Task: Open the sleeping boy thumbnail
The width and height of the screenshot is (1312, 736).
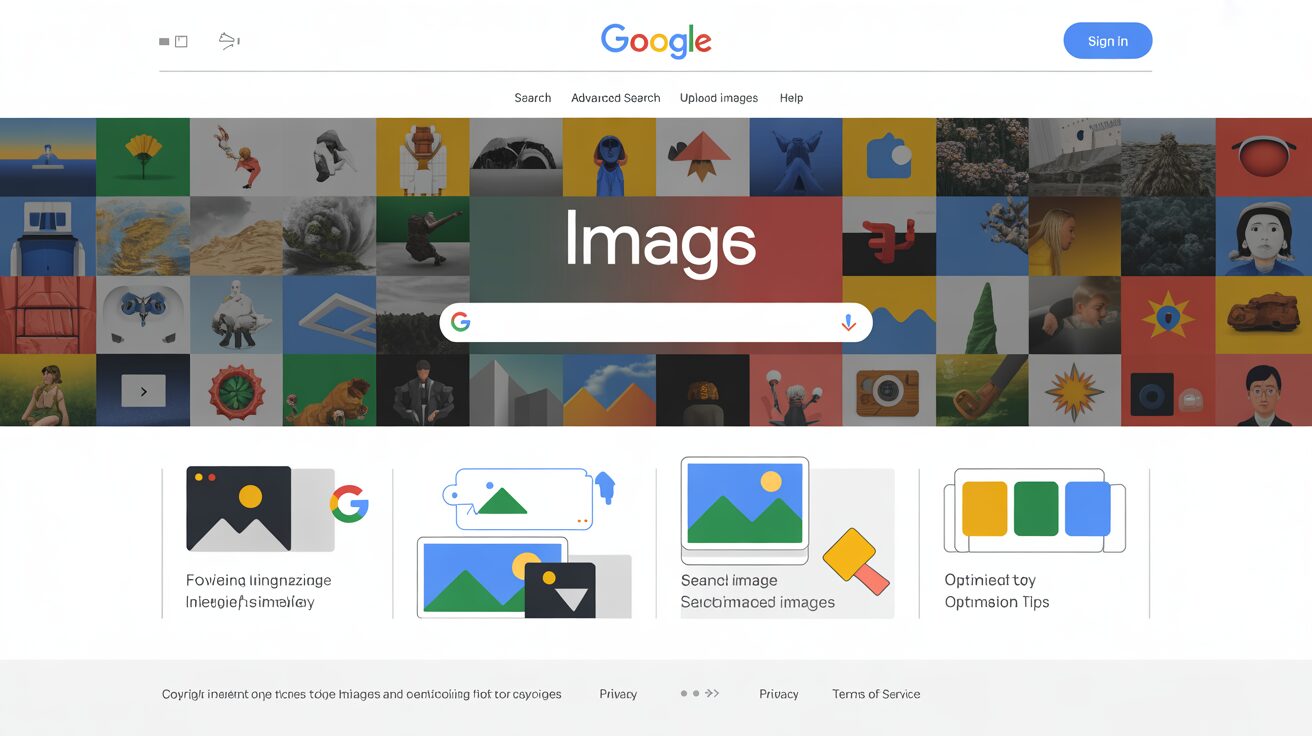Action: (1075, 315)
